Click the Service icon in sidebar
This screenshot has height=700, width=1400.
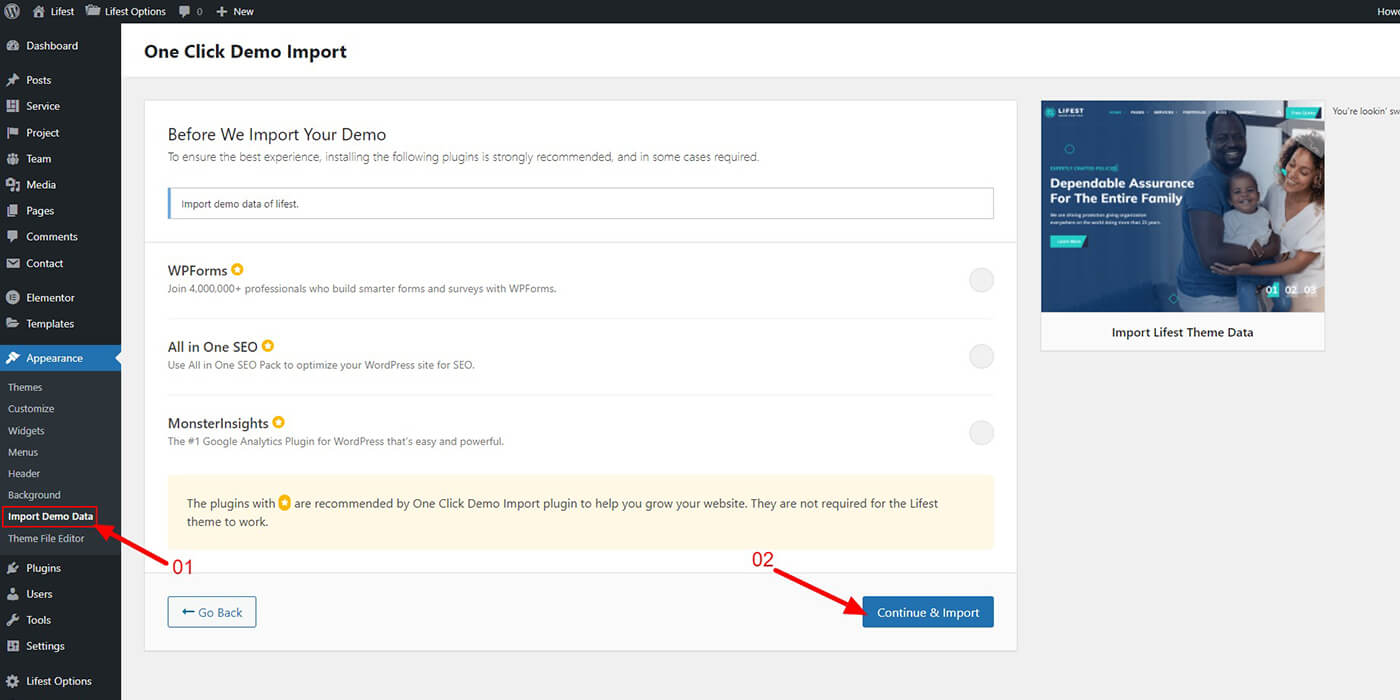13,106
